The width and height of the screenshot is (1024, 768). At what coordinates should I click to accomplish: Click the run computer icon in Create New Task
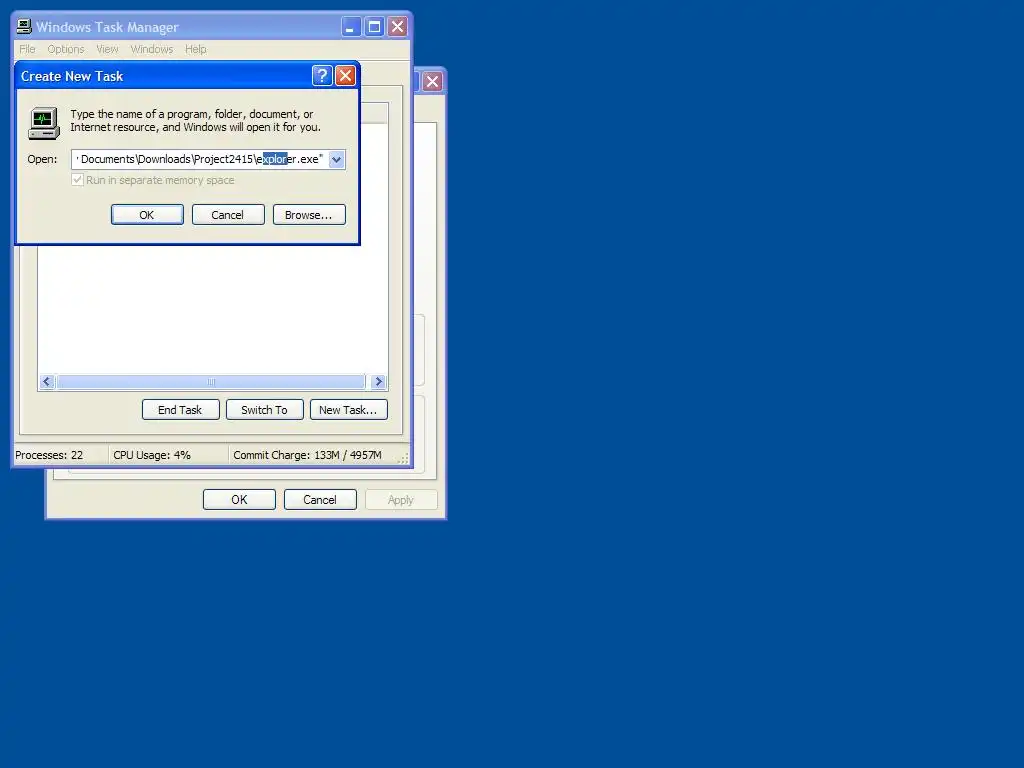[x=44, y=123]
